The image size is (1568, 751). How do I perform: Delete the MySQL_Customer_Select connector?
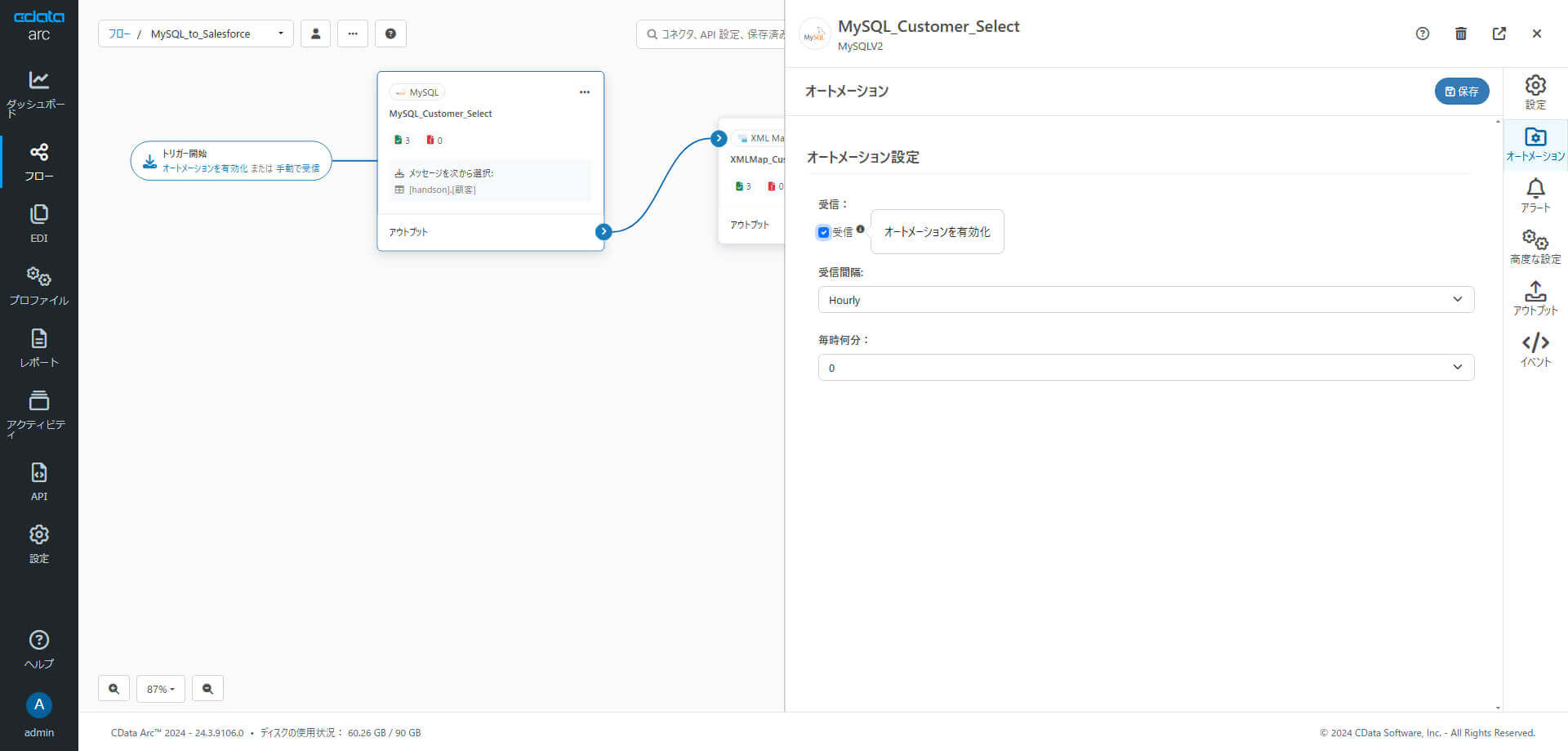coord(1461,34)
